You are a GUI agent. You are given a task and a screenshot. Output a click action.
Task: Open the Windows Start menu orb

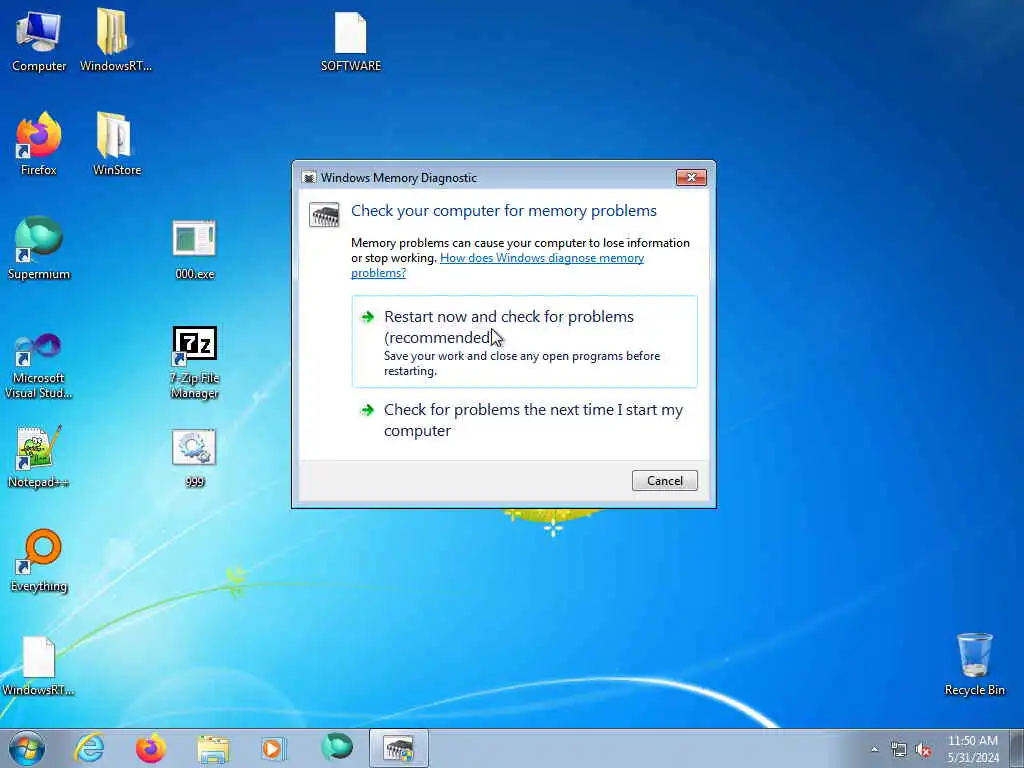(x=27, y=748)
